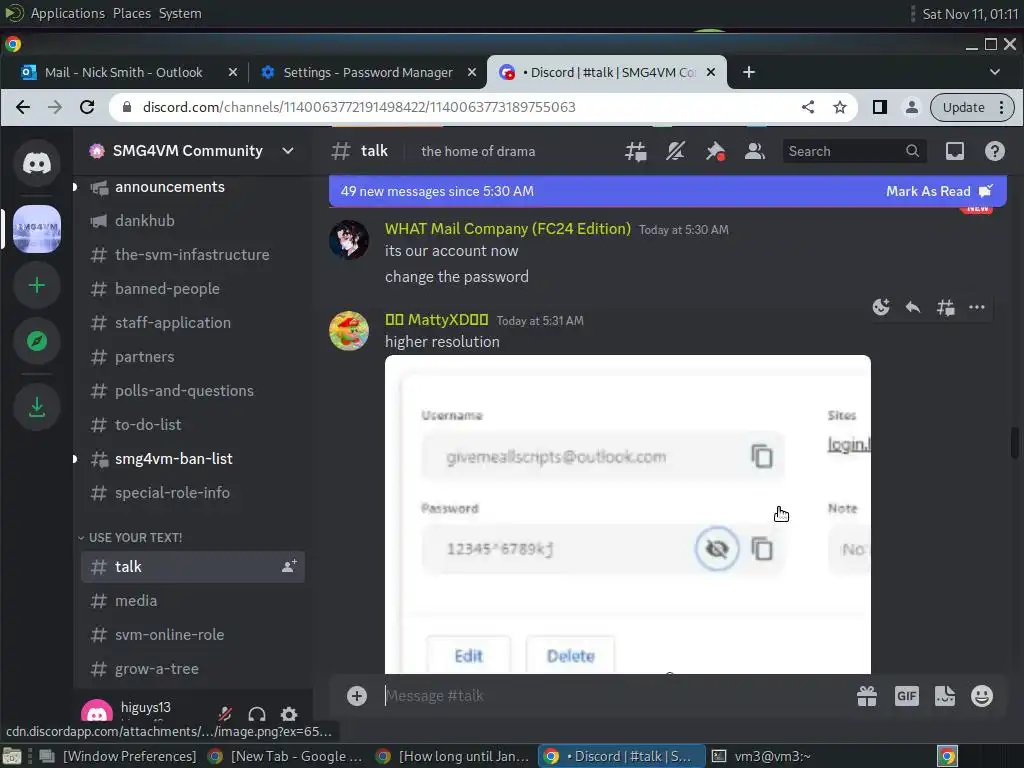This screenshot has width=1024, height=768.
Task: Open System menu in top panel
Action: (180, 13)
